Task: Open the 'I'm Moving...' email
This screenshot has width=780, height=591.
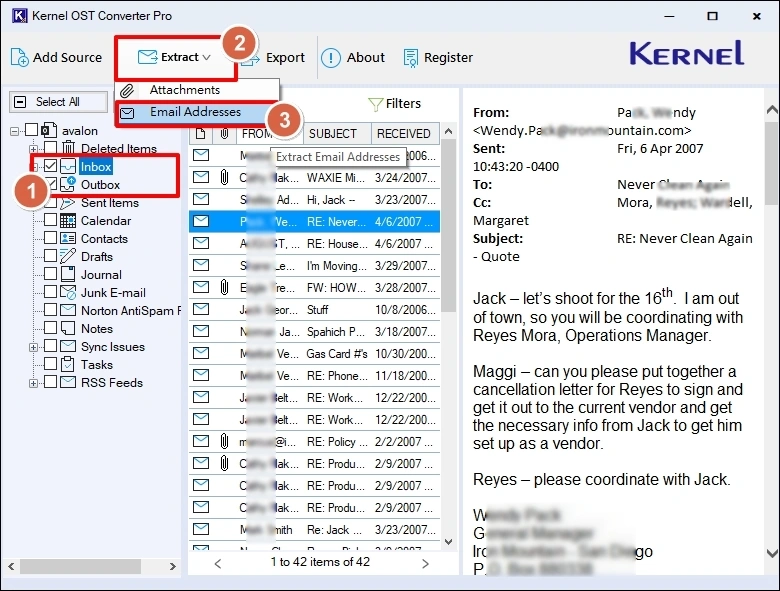Action: 314,266
